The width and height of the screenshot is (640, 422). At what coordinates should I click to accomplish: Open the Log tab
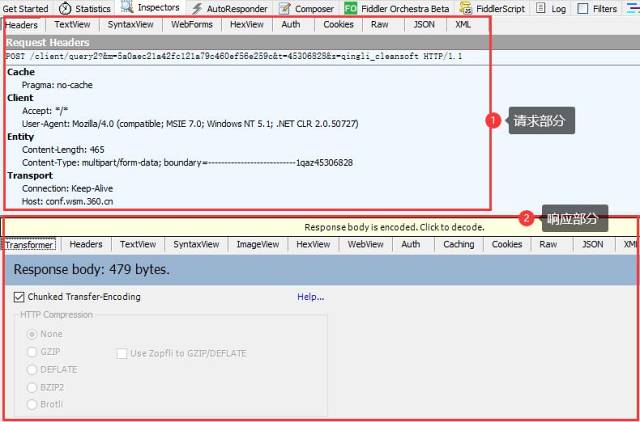(558, 9)
